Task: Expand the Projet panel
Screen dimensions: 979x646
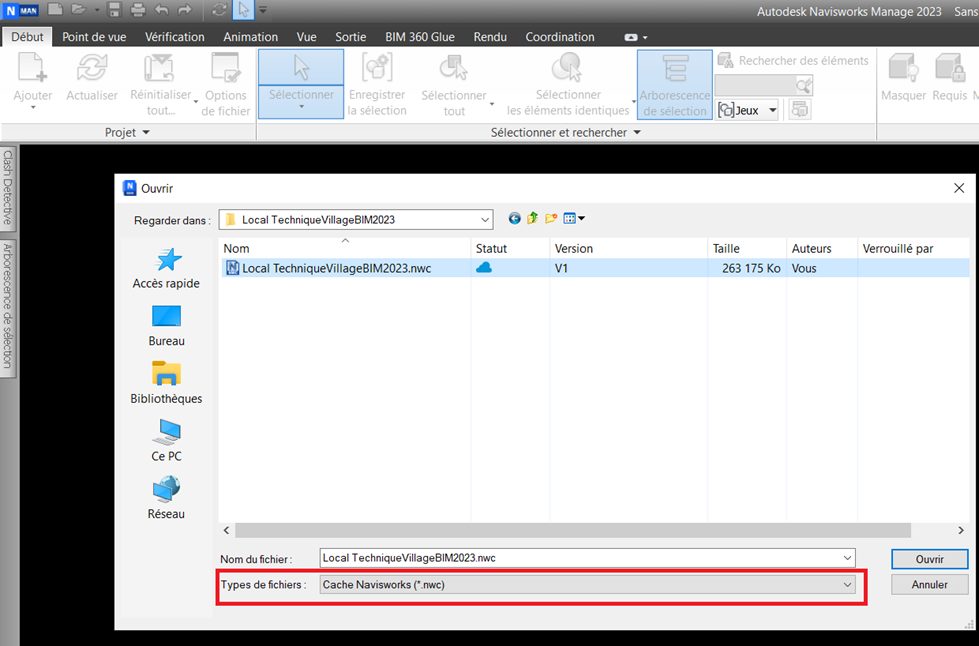Action: tap(127, 132)
